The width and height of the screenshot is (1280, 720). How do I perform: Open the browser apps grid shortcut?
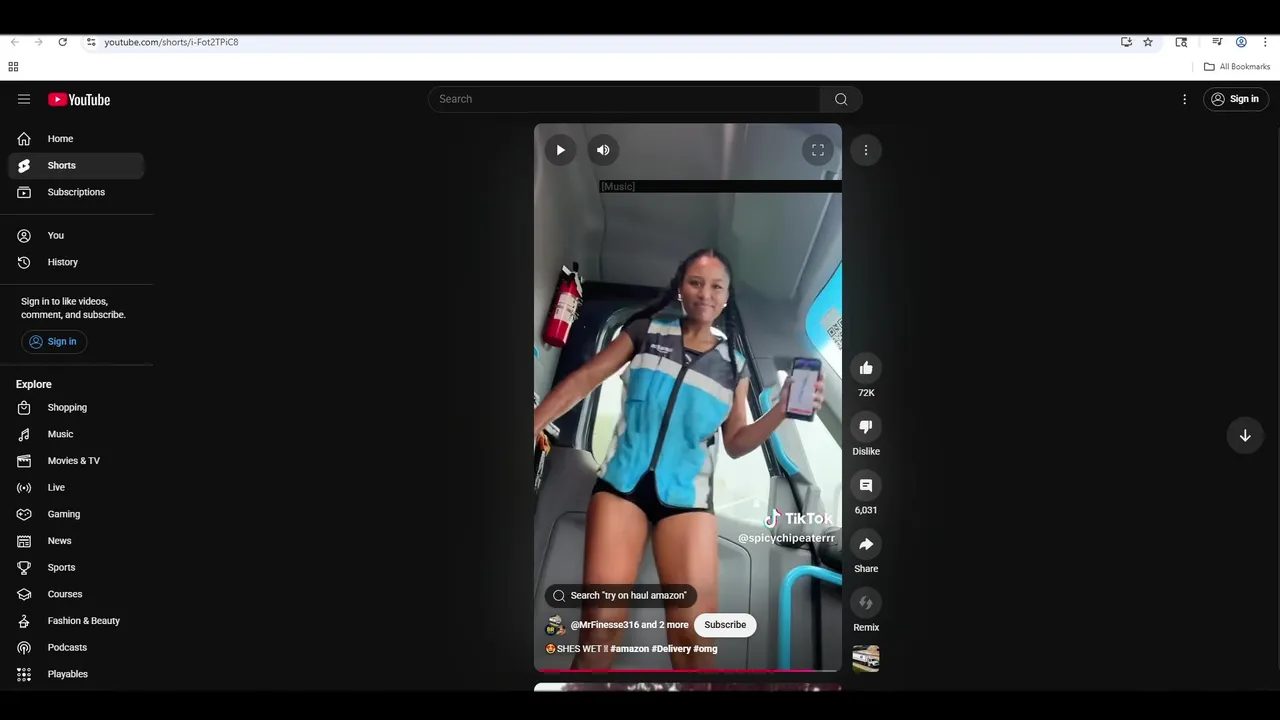[x=13, y=67]
